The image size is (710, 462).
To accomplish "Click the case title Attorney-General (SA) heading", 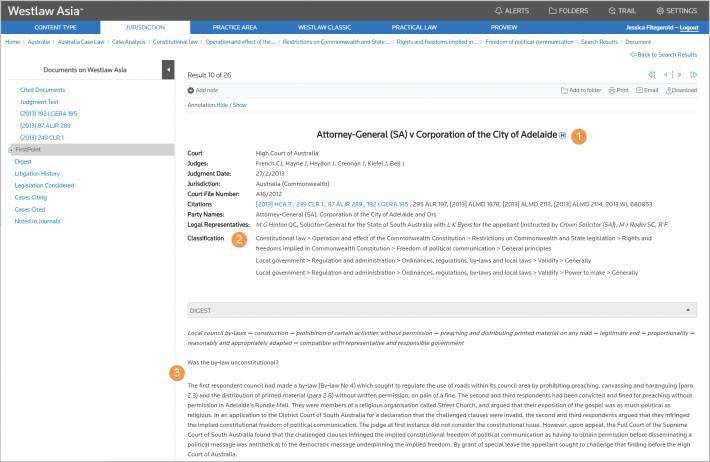I will 437,135.
